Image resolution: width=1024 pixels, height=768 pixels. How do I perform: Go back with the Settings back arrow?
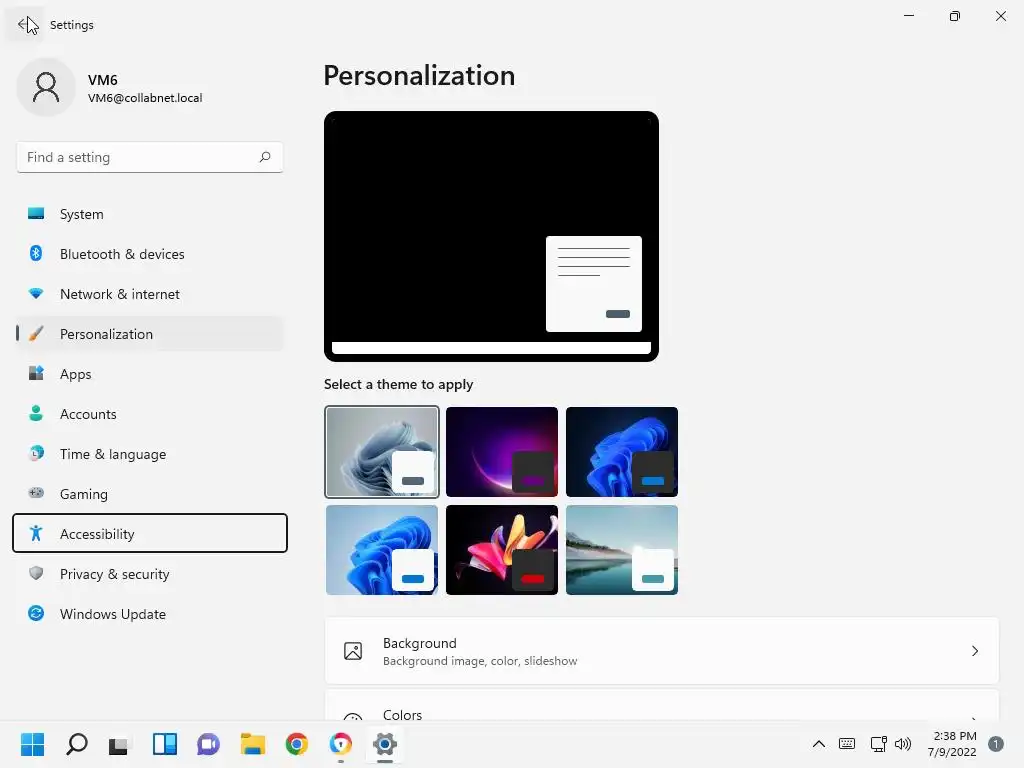pyautogui.click(x=25, y=25)
